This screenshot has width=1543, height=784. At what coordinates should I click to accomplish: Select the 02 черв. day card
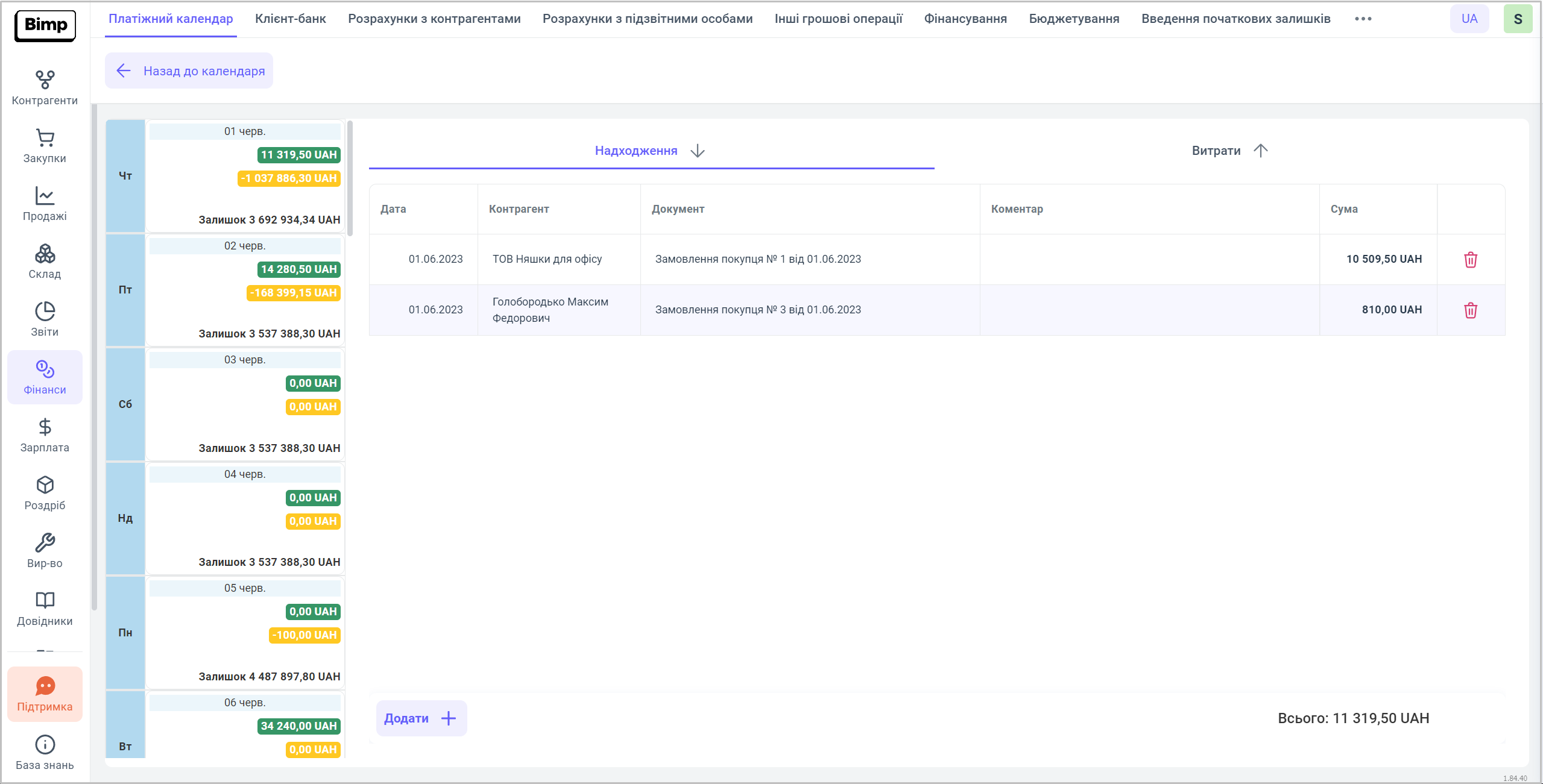[244, 290]
